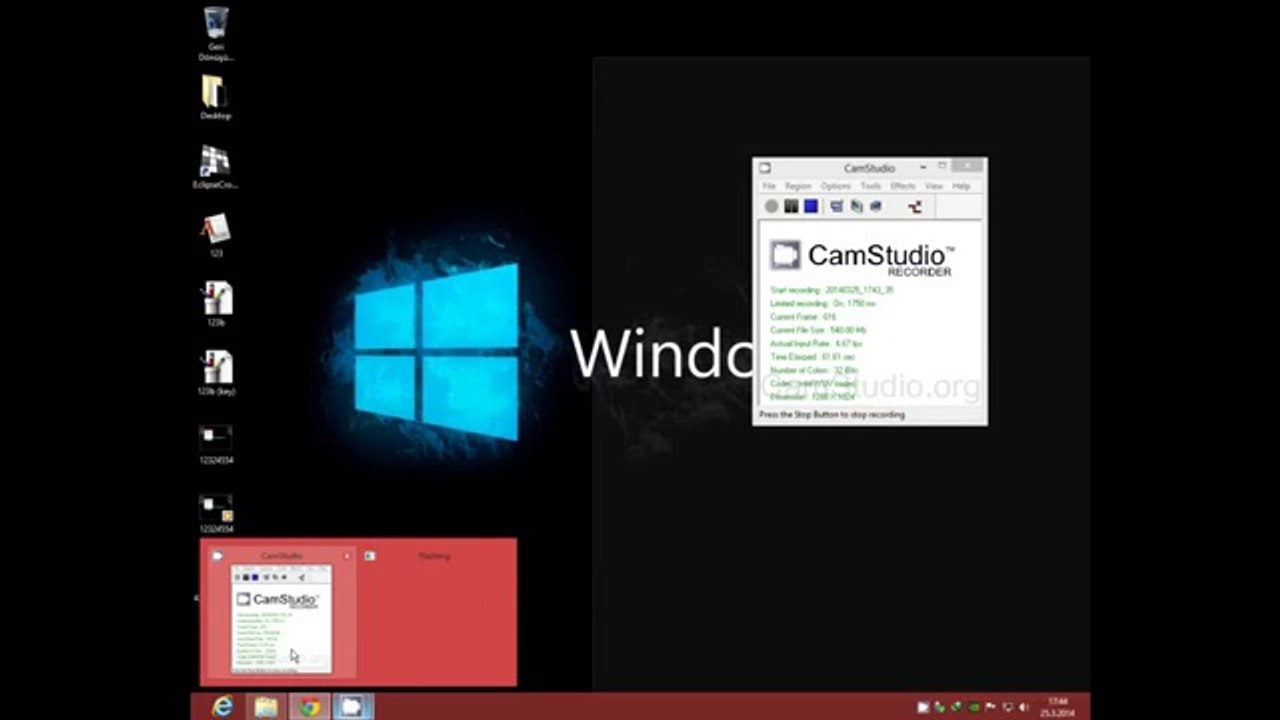The image size is (1280, 720).
Task: Click the CamStudio taskbar button
Action: (353, 707)
